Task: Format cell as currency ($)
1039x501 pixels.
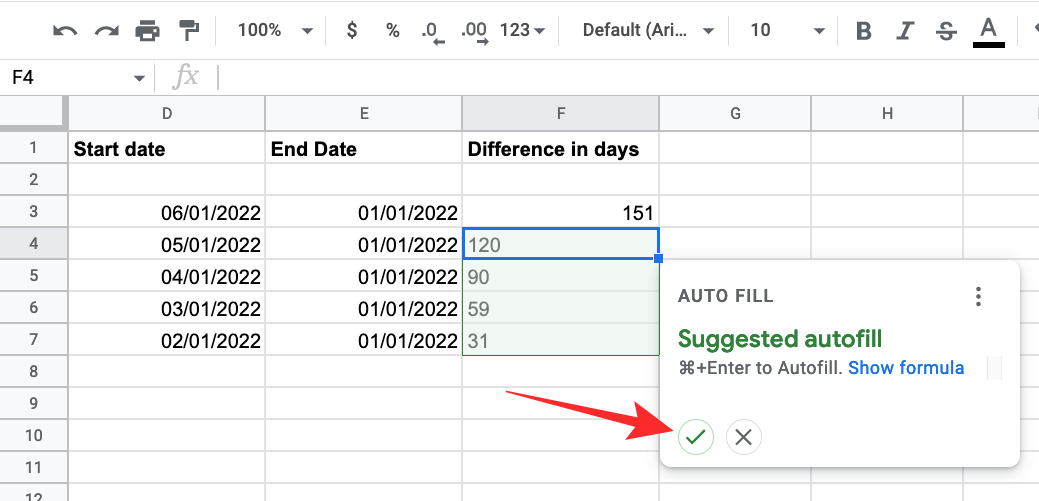Action: [351, 31]
